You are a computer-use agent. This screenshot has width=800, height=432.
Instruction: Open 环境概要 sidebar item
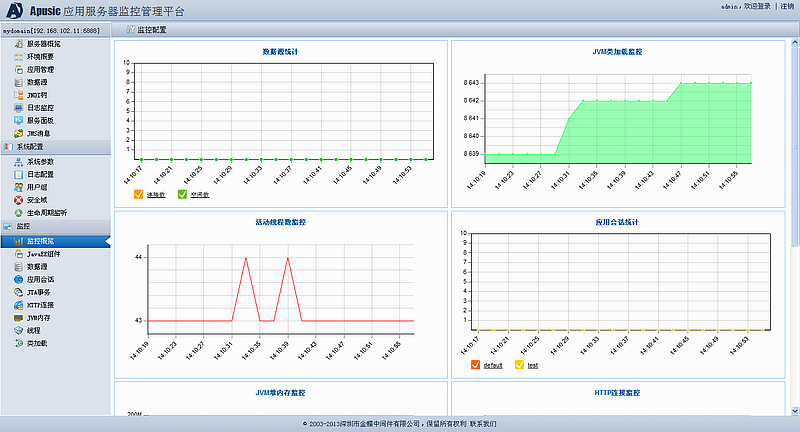click(40, 57)
